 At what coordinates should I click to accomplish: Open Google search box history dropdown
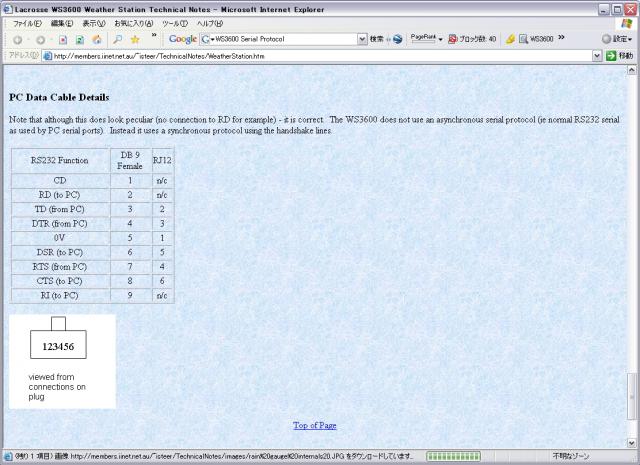pyautogui.click(x=362, y=39)
